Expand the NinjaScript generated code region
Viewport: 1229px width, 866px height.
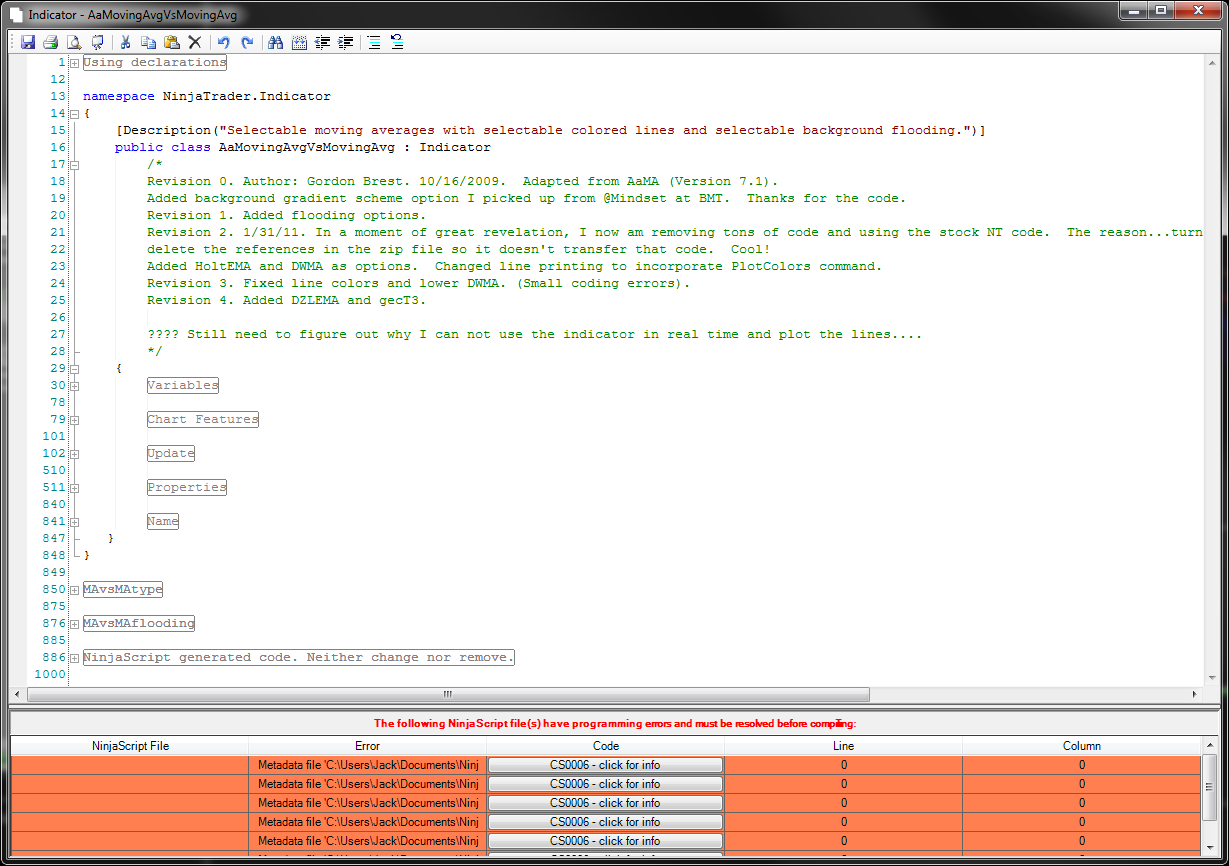[x=75, y=658]
